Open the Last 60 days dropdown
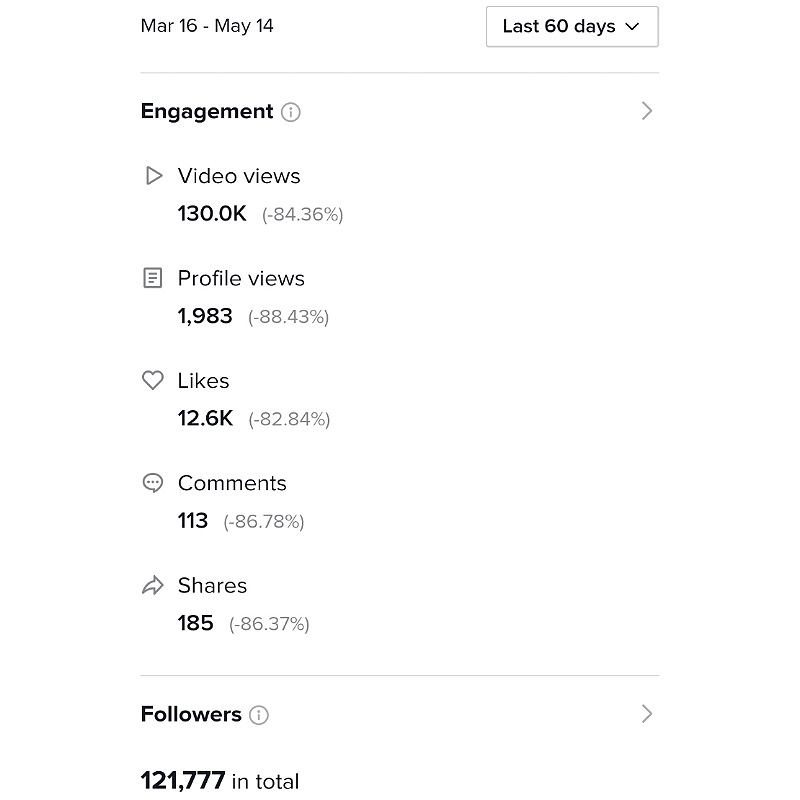800x800 pixels. (x=572, y=27)
